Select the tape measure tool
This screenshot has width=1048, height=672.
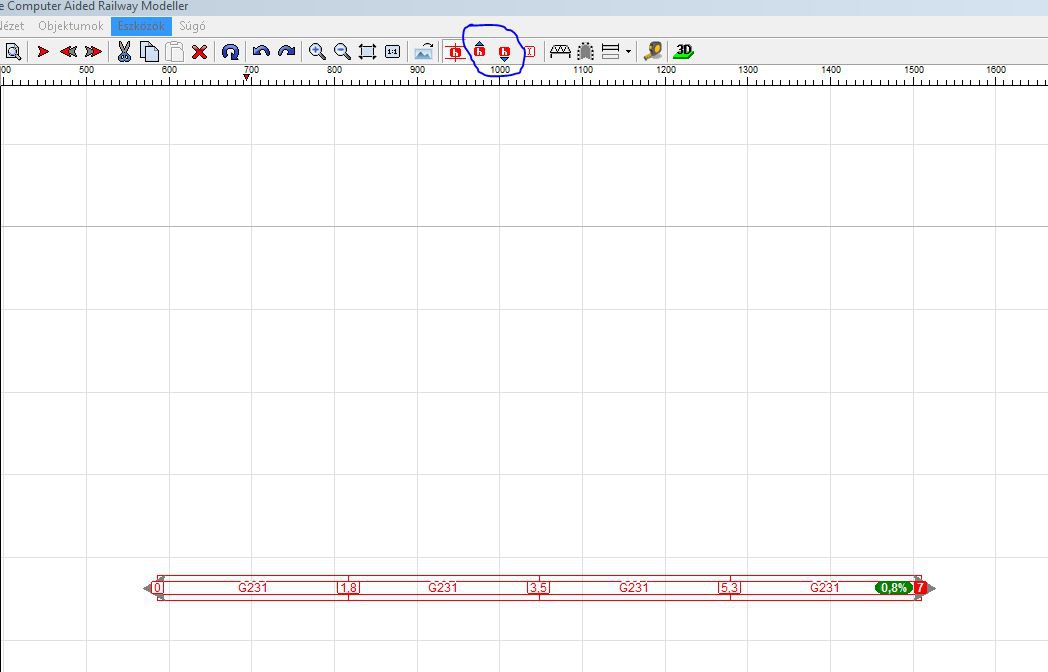(653, 51)
